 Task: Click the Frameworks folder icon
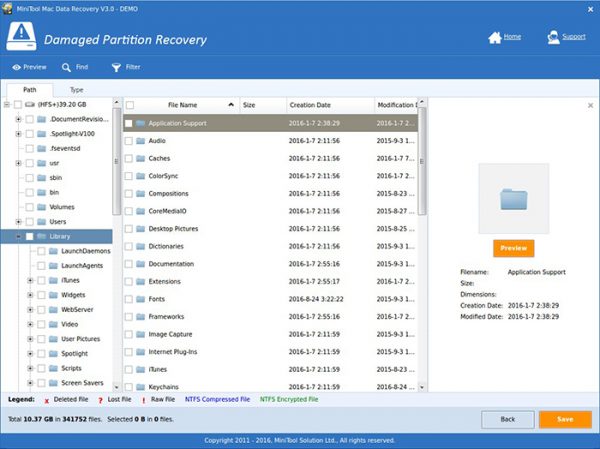coord(140,317)
